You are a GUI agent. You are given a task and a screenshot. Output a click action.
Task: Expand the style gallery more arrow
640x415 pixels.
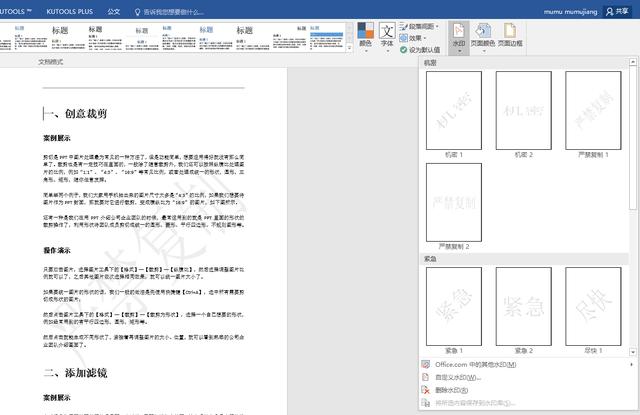[348, 51]
